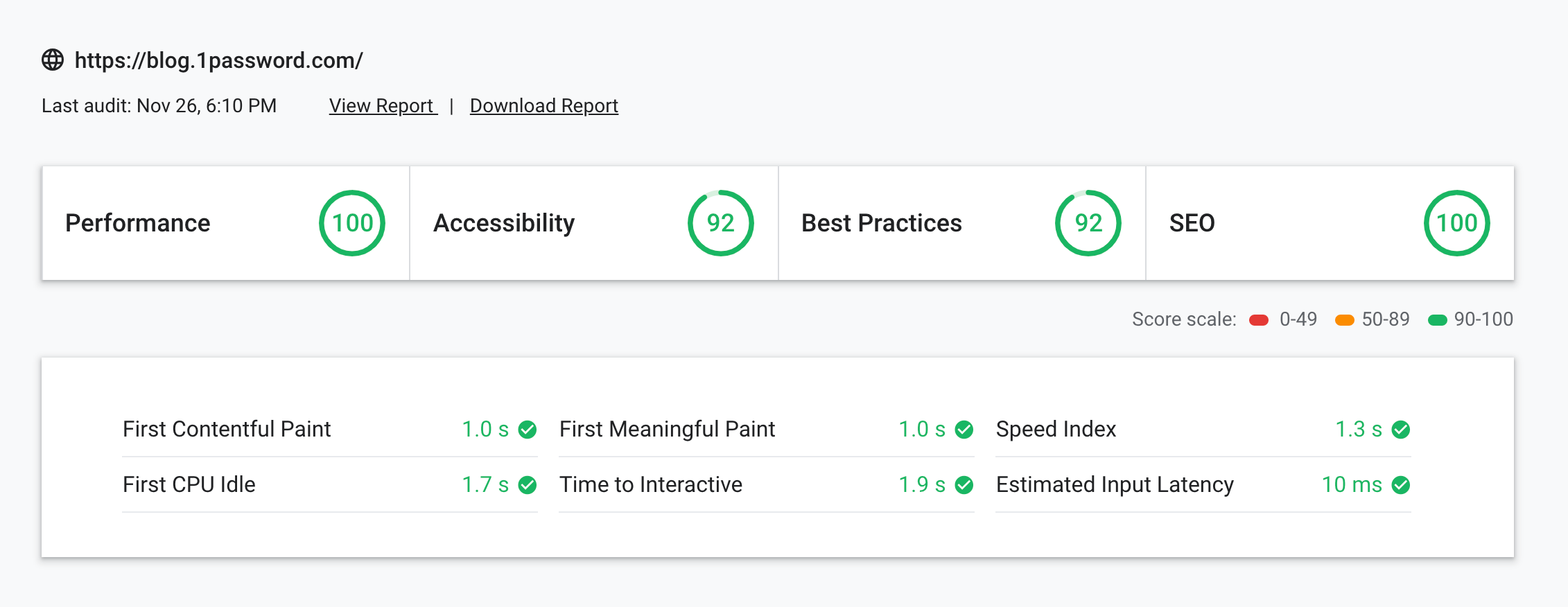Screen dimensions: 1568x607
Task: Select the SEO score gauge showing 100
Action: (x=1456, y=222)
